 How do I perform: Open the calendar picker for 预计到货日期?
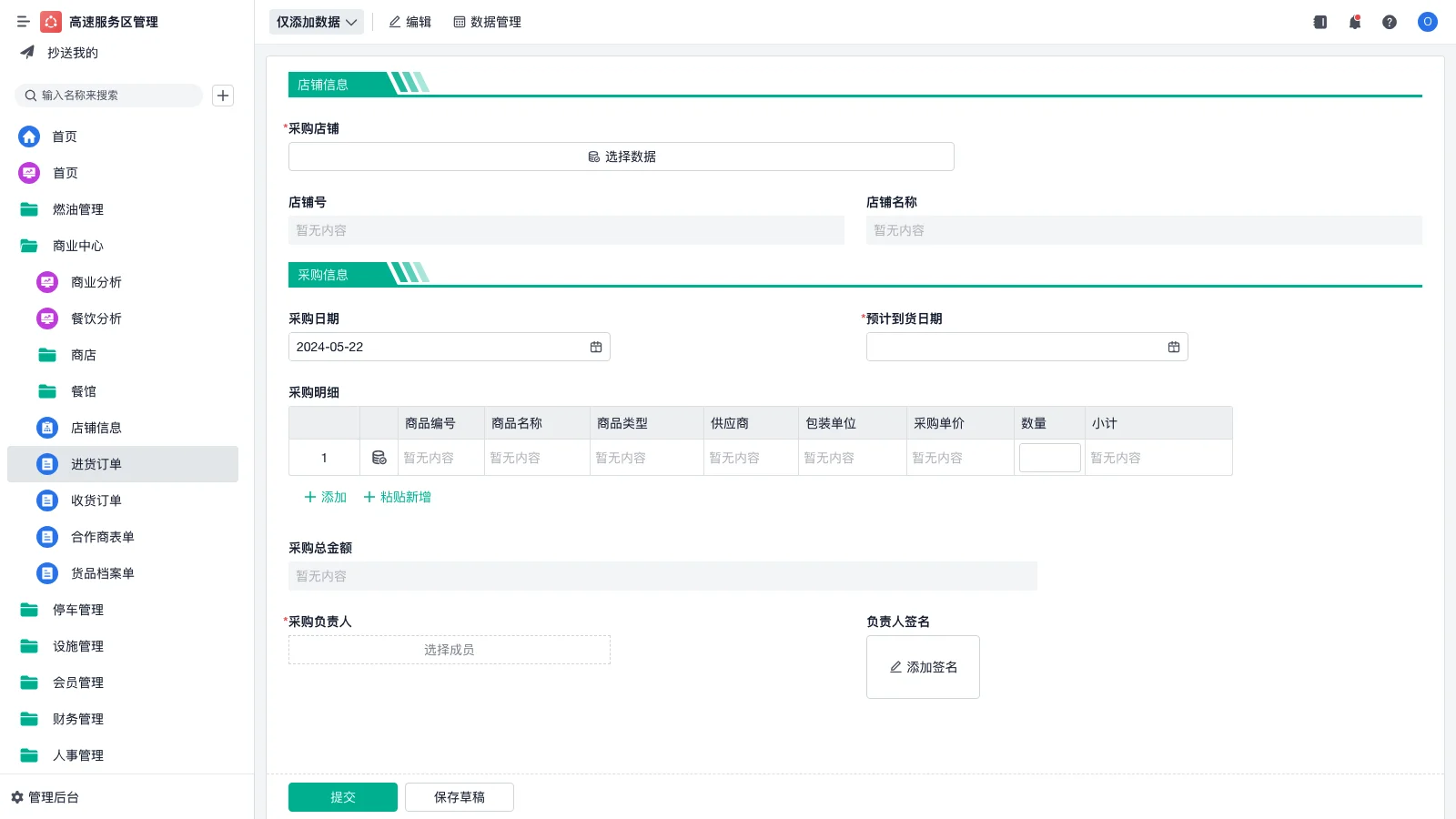coord(1174,347)
